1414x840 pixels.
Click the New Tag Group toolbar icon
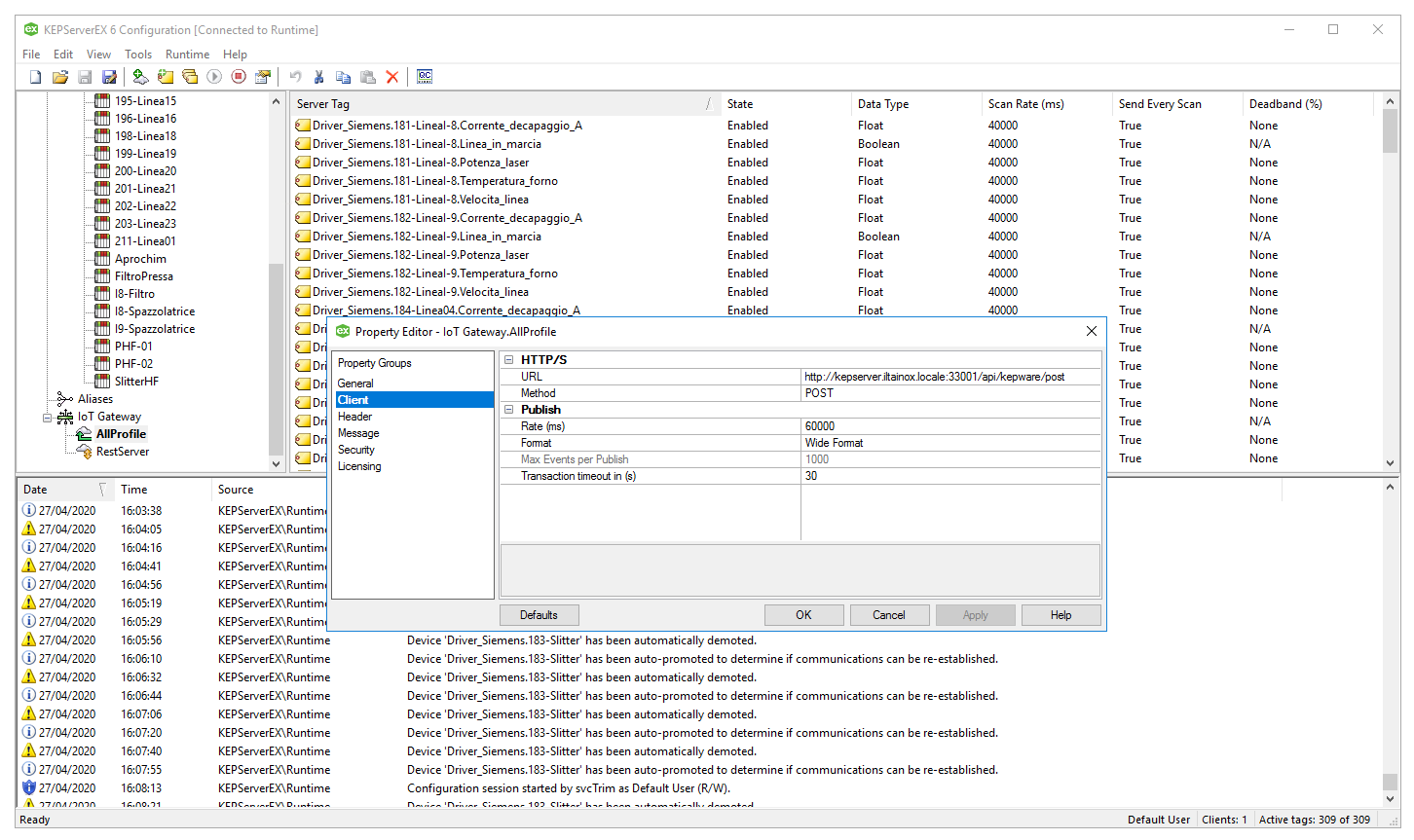(190, 77)
